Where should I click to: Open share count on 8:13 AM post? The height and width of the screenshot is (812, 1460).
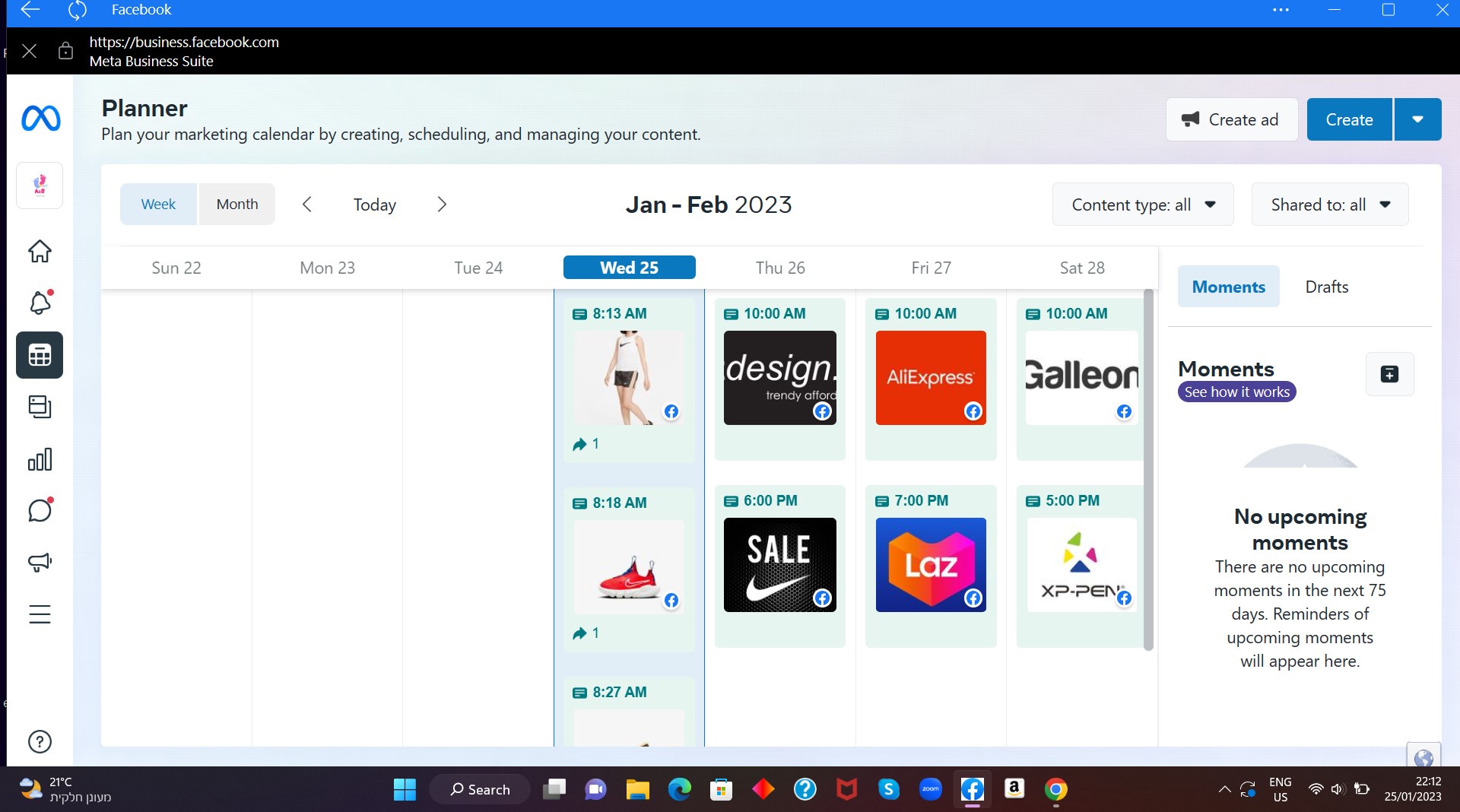[586, 444]
